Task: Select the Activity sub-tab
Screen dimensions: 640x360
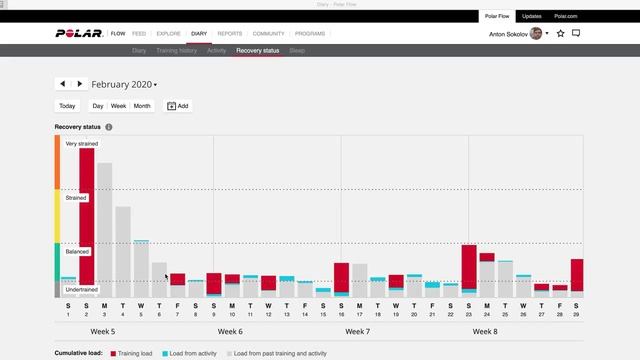Action: click(x=216, y=51)
